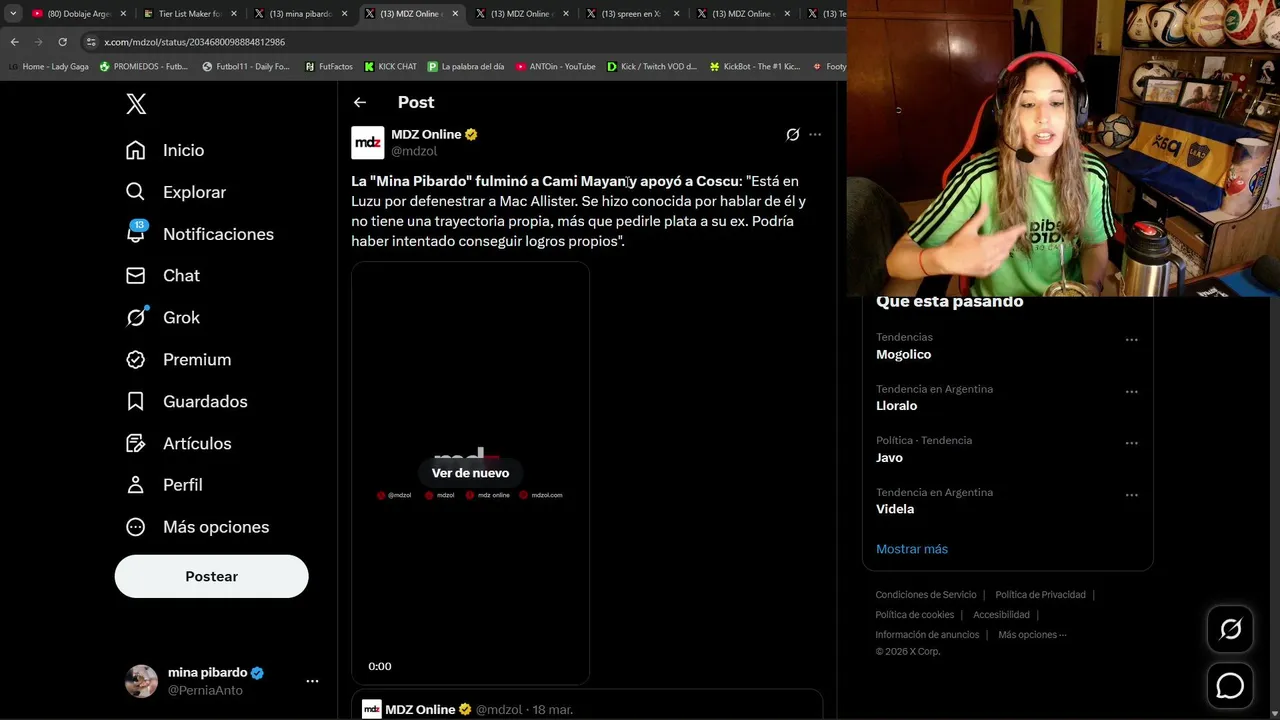Open the Explorar search page
Screen dimensions: 1280x720
click(176, 192)
